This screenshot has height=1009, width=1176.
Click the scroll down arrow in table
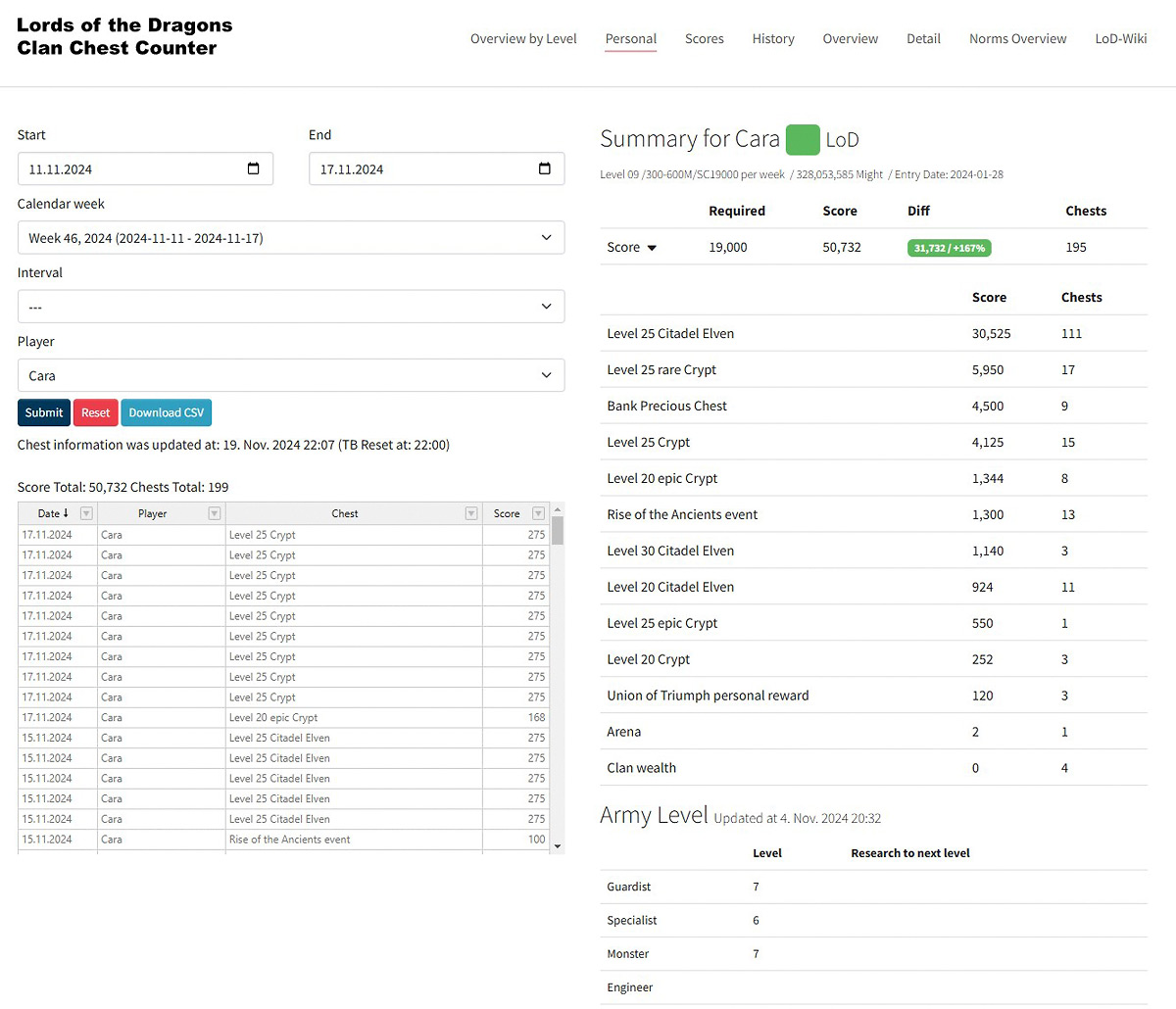[x=558, y=845]
